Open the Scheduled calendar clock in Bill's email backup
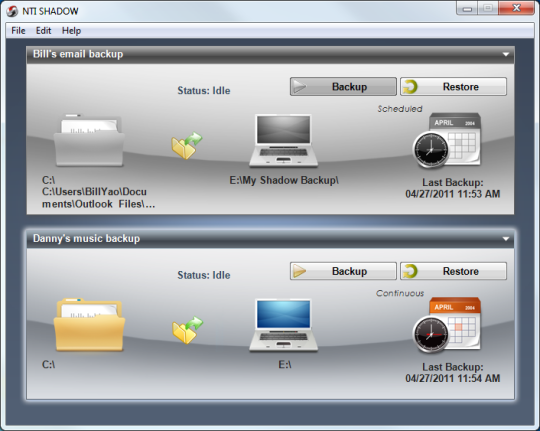Image resolution: width=540 pixels, height=431 pixels. [x=447, y=141]
